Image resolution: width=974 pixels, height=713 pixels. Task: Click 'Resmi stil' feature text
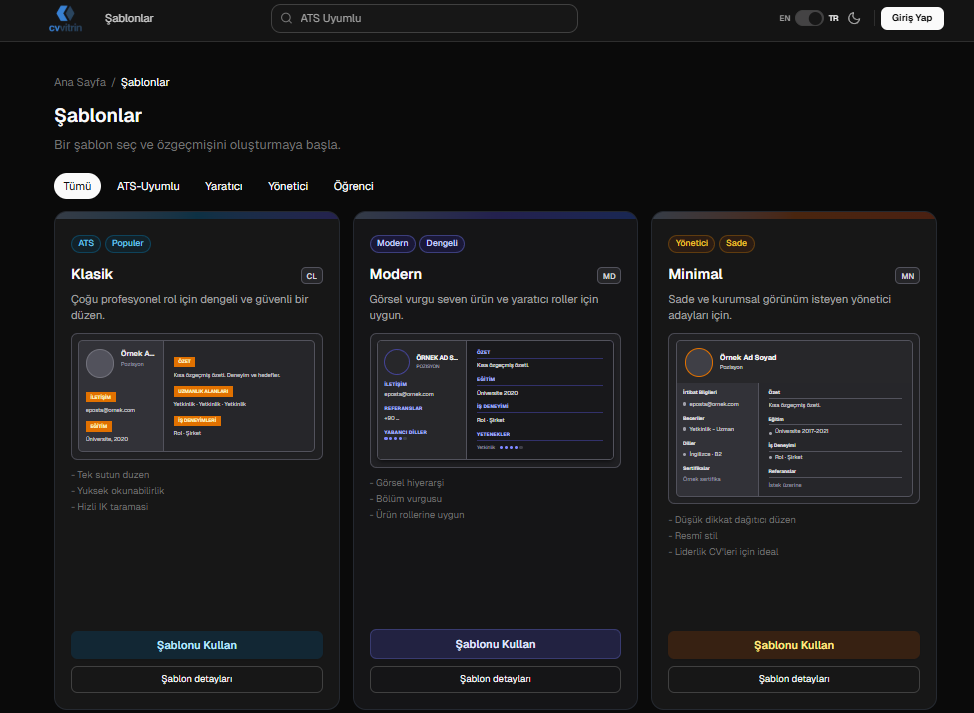pos(693,536)
